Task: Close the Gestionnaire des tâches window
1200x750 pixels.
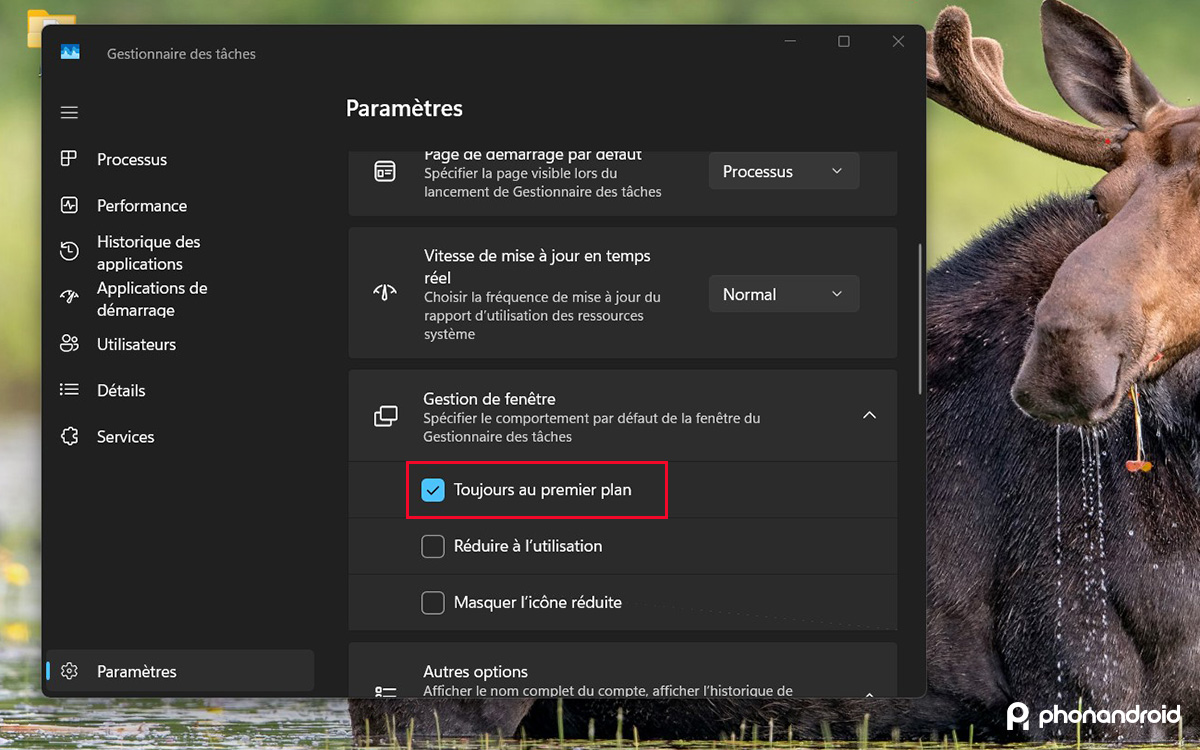Action: coord(898,41)
